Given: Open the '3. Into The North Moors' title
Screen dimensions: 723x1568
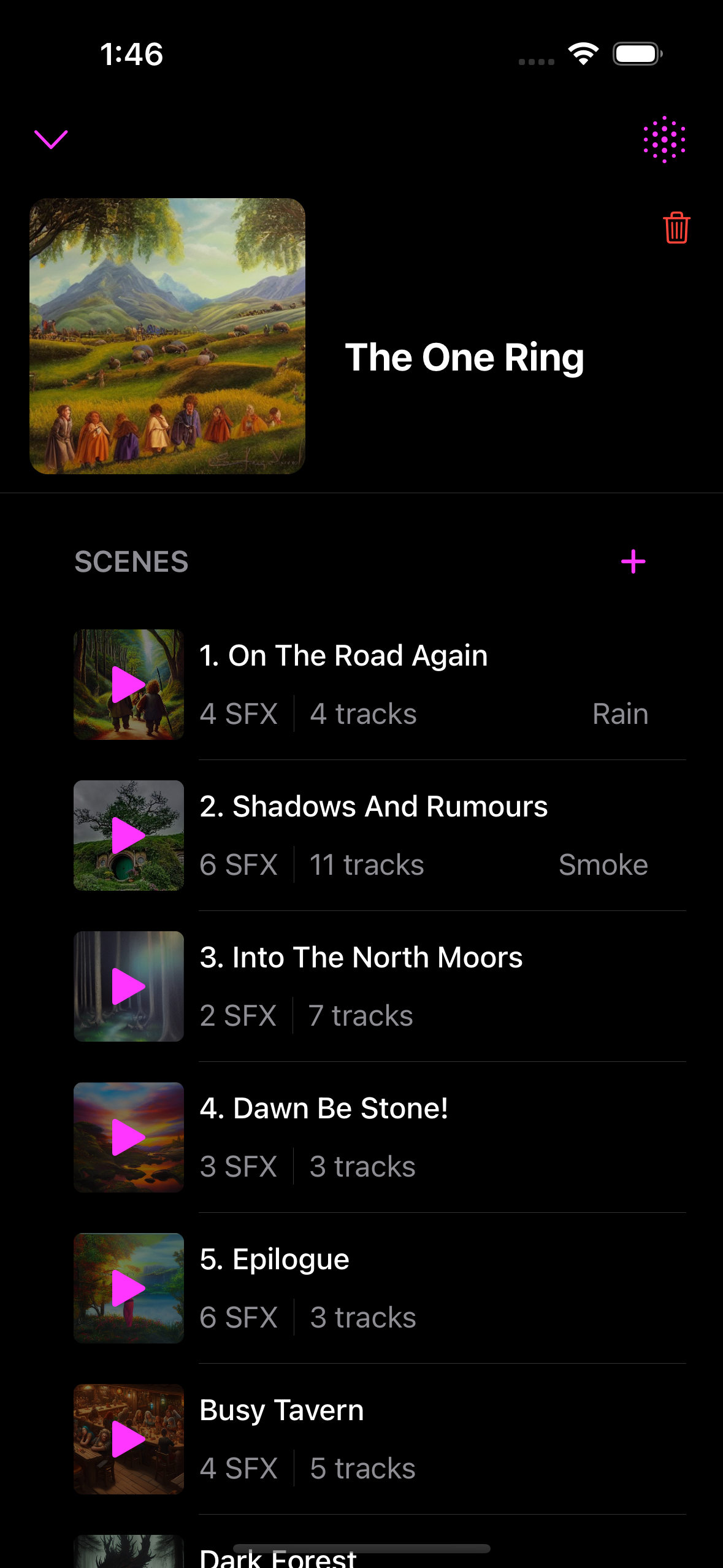Looking at the screenshot, I should [x=361, y=958].
